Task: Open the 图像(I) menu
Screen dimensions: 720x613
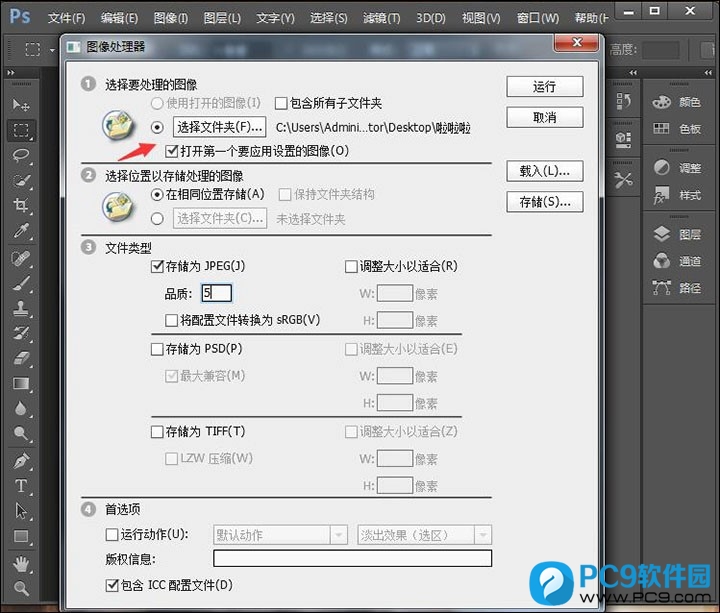Action: click(171, 18)
